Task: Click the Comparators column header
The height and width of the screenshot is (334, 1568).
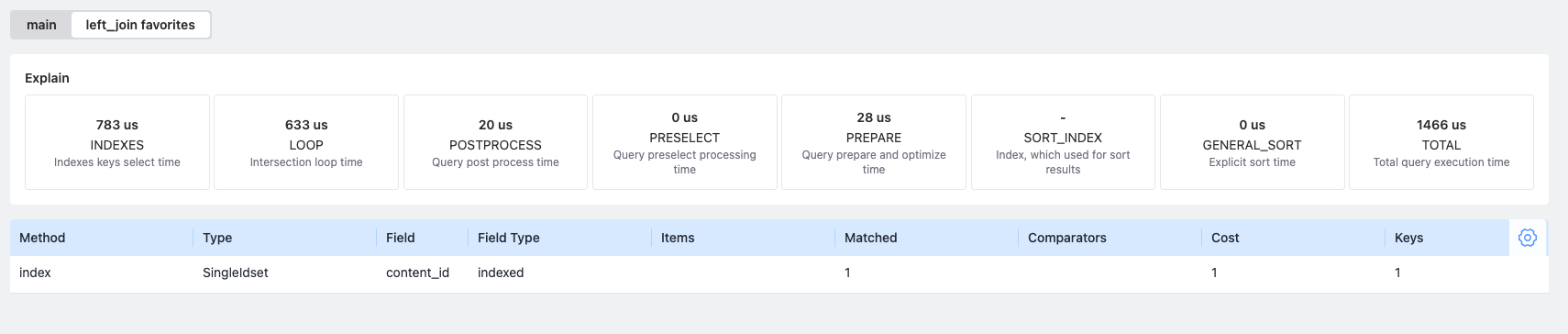Action: [x=1110, y=238]
